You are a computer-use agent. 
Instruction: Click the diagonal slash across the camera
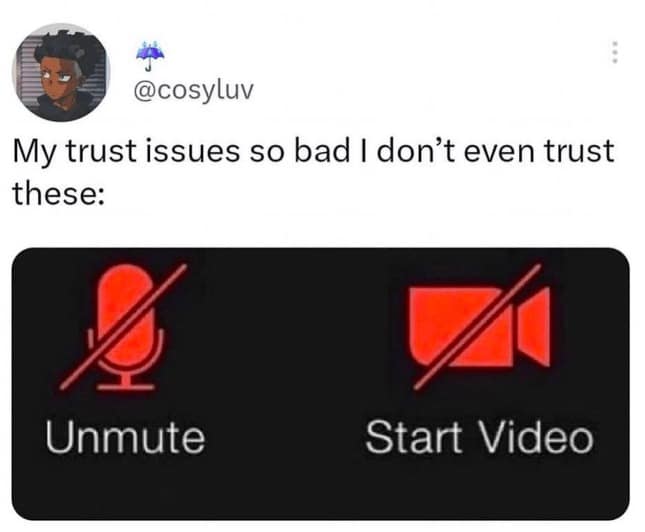click(477, 326)
